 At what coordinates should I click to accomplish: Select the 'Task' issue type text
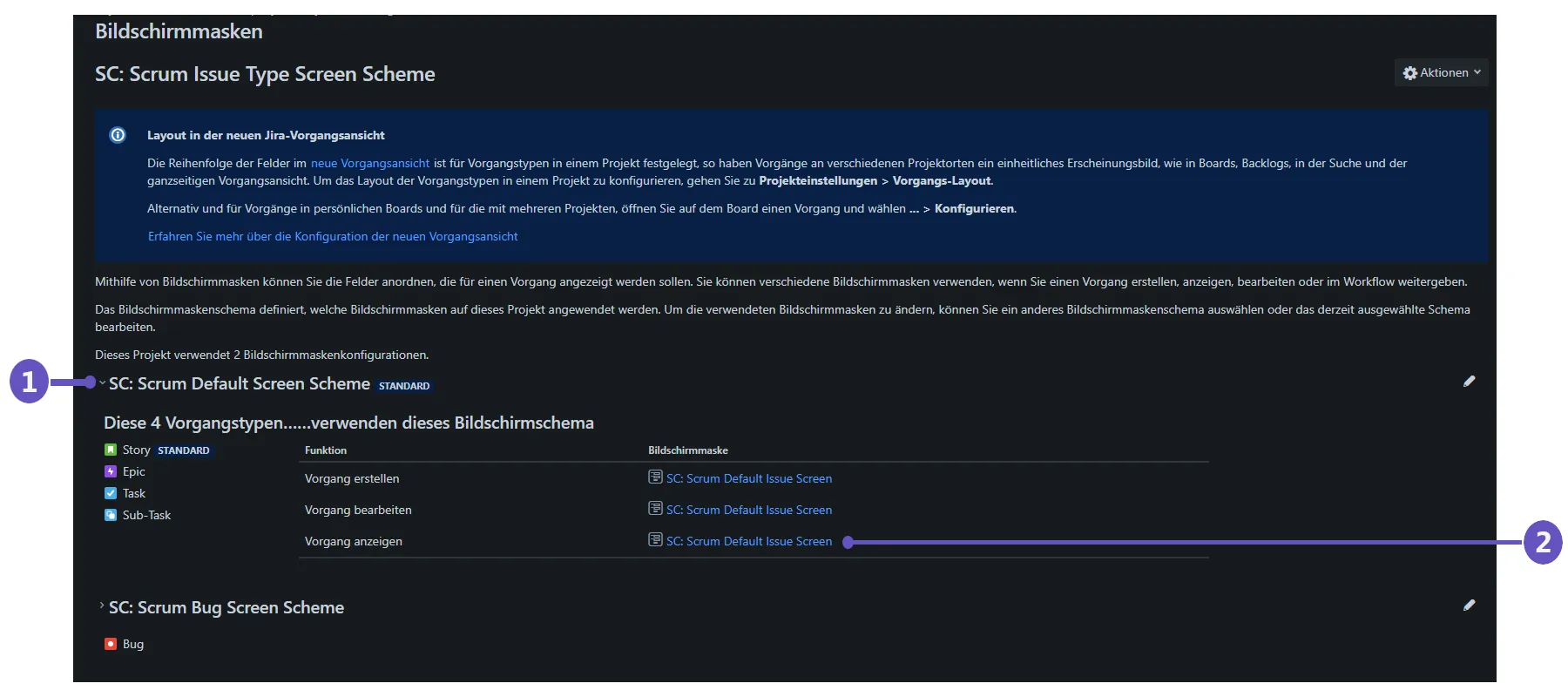click(133, 493)
